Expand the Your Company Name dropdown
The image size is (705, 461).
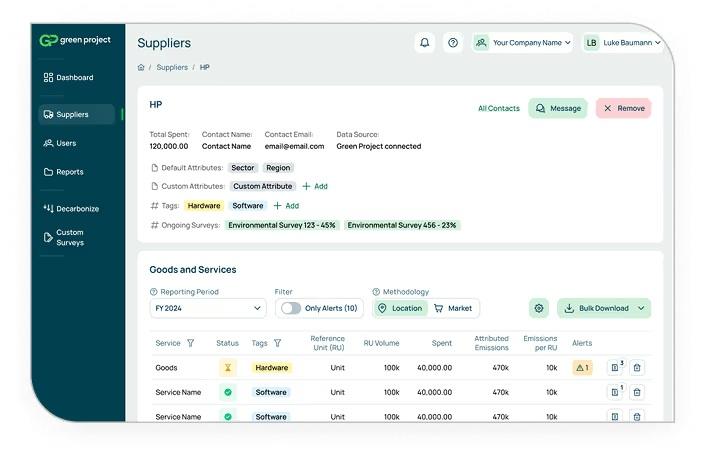523,43
